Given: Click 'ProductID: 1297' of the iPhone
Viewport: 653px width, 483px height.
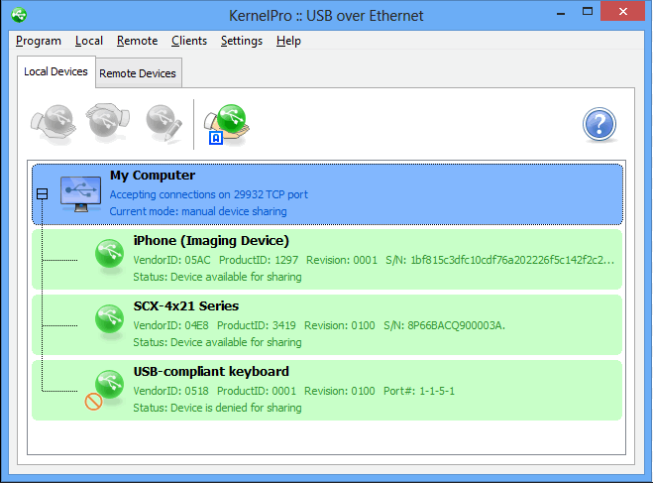Looking at the screenshot, I should [259, 260].
